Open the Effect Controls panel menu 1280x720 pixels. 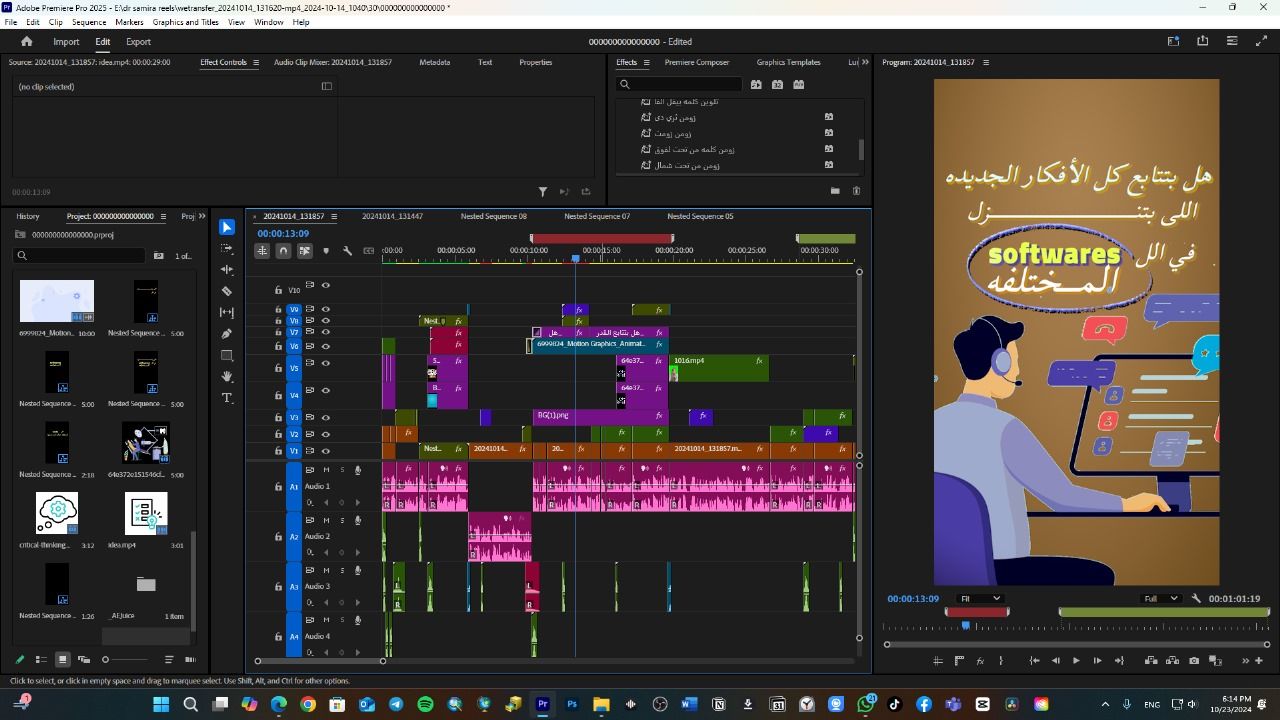tap(256, 62)
